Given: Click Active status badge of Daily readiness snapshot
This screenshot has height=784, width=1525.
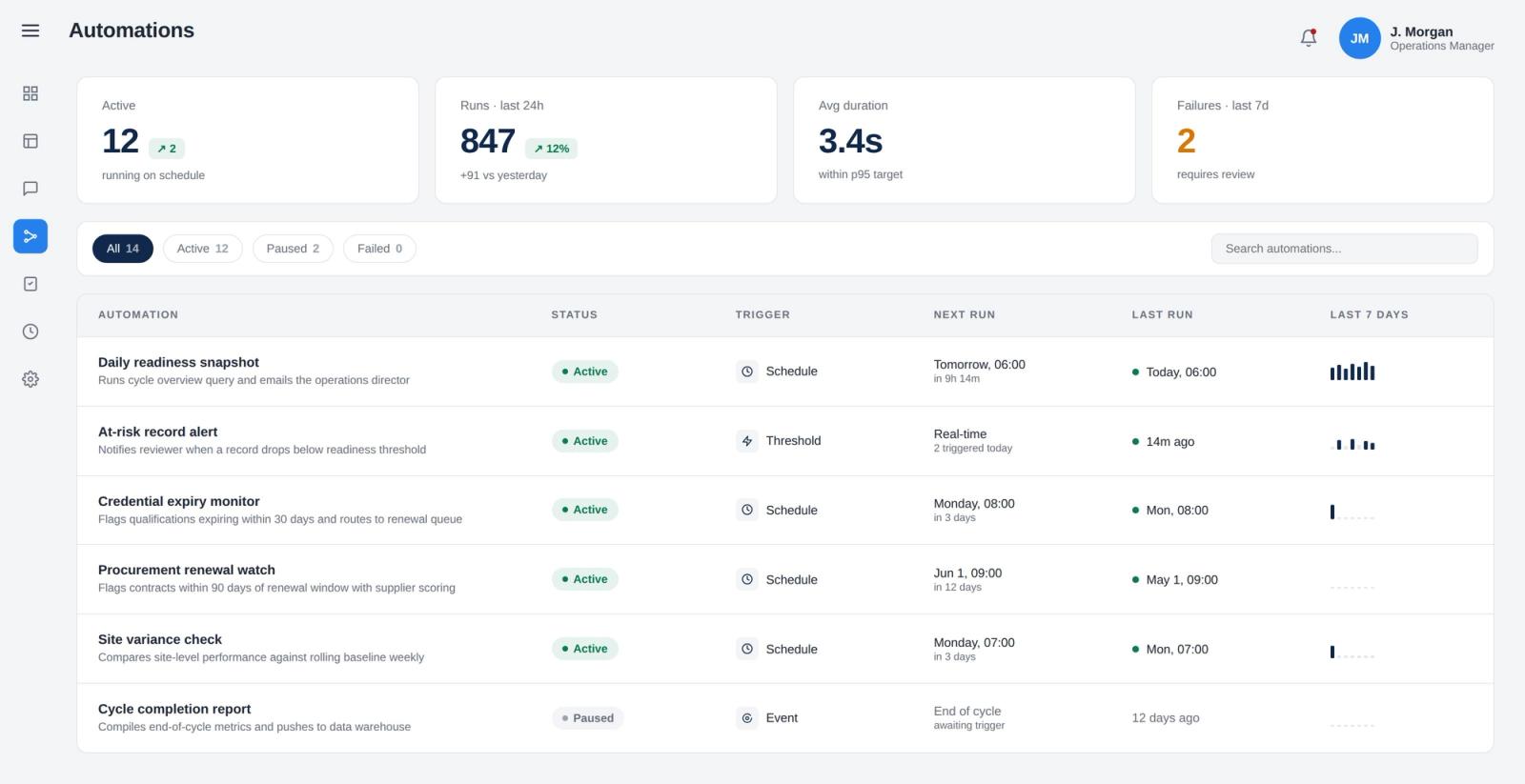Looking at the screenshot, I should [x=585, y=372].
